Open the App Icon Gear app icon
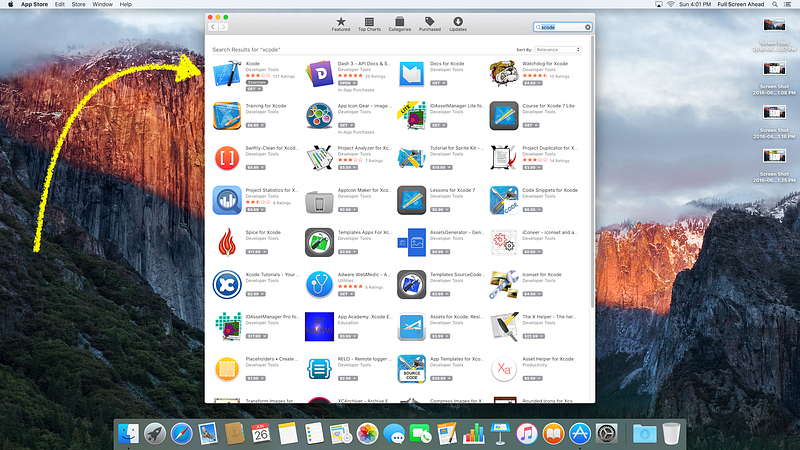Image resolution: width=800 pixels, height=450 pixels. click(319, 116)
